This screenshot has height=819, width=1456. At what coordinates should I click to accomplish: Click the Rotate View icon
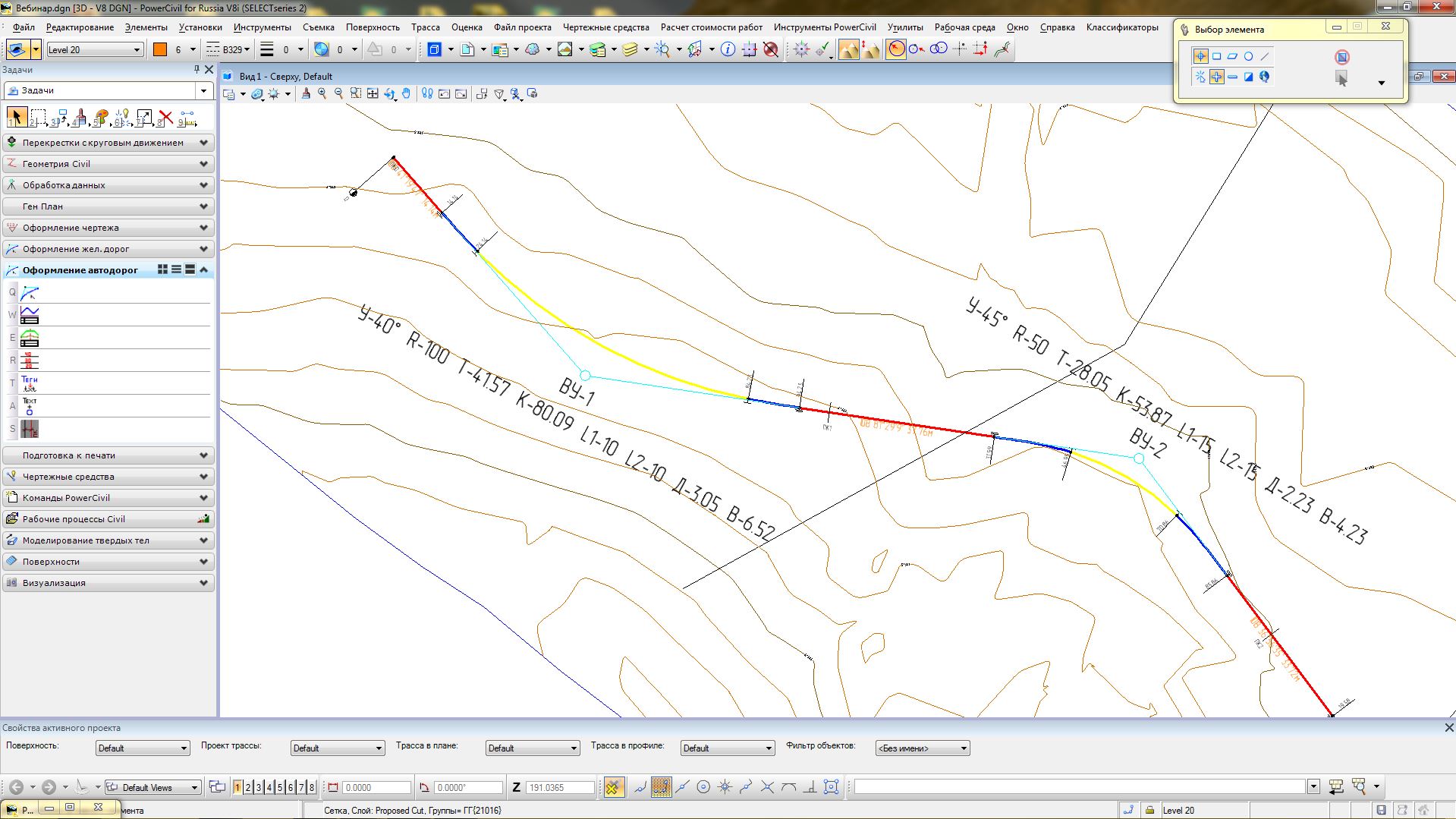pyautogui.click(x=389, y=93)
